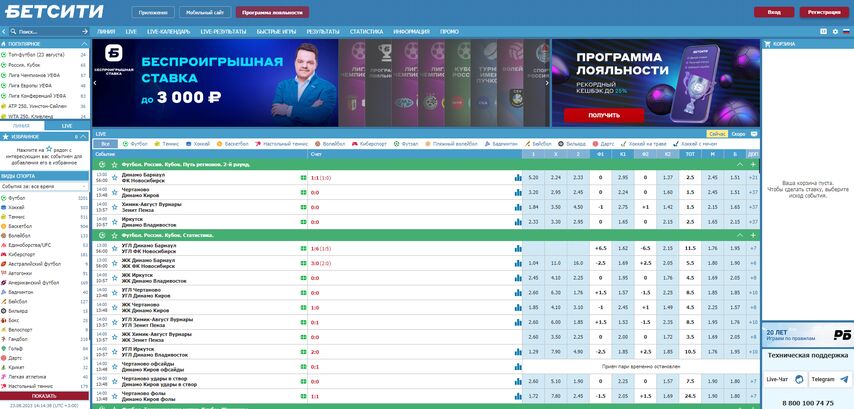Expand +37 extra markets for Чертаново match
Image resolution: width=854 pixels, height=409 pixels.
(753, 192)
